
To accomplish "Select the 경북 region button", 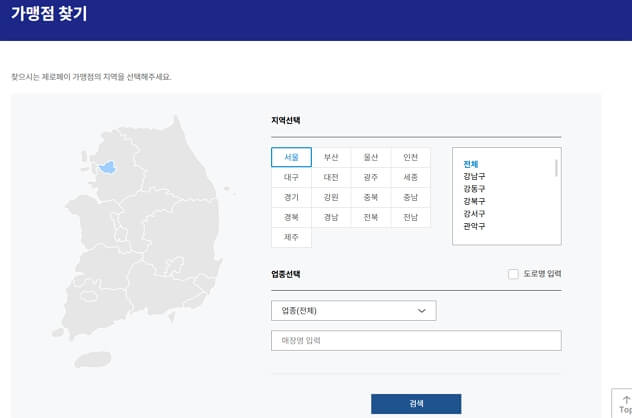I will click(x=291, y=217).
